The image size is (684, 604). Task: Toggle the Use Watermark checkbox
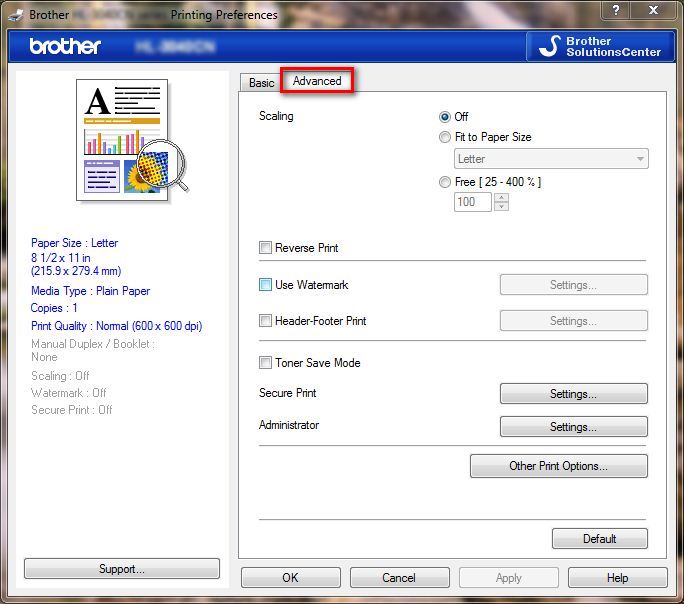click(x=266, y=285)
